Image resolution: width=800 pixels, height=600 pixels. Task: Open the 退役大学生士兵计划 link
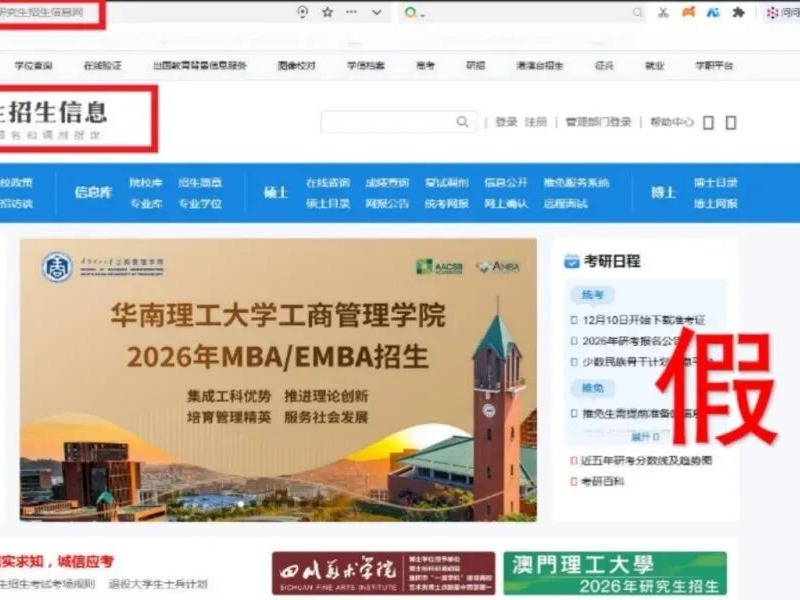[158, 584]
